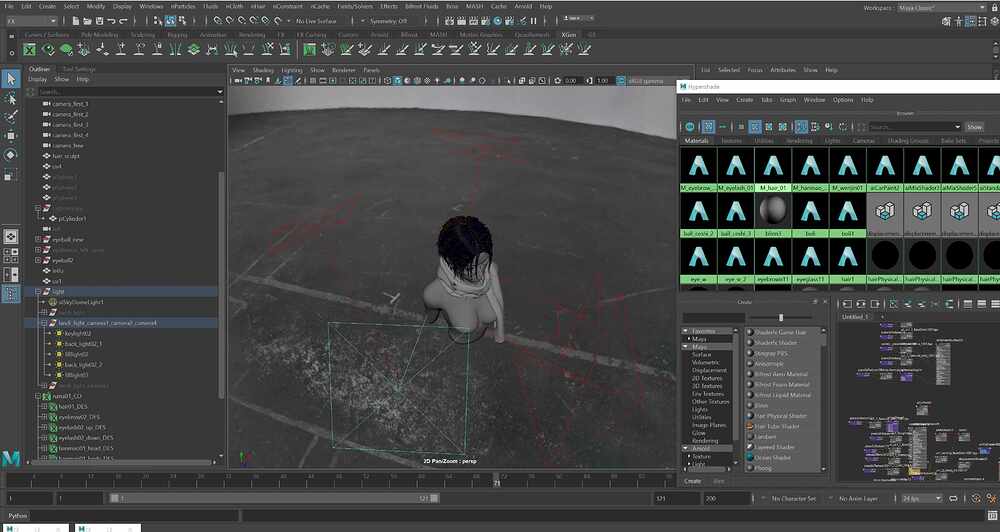Image resolution: width=1000 pixels, height=532 pixels.
Task: Click the Open Scene folder icon
Action: point(87,21)
